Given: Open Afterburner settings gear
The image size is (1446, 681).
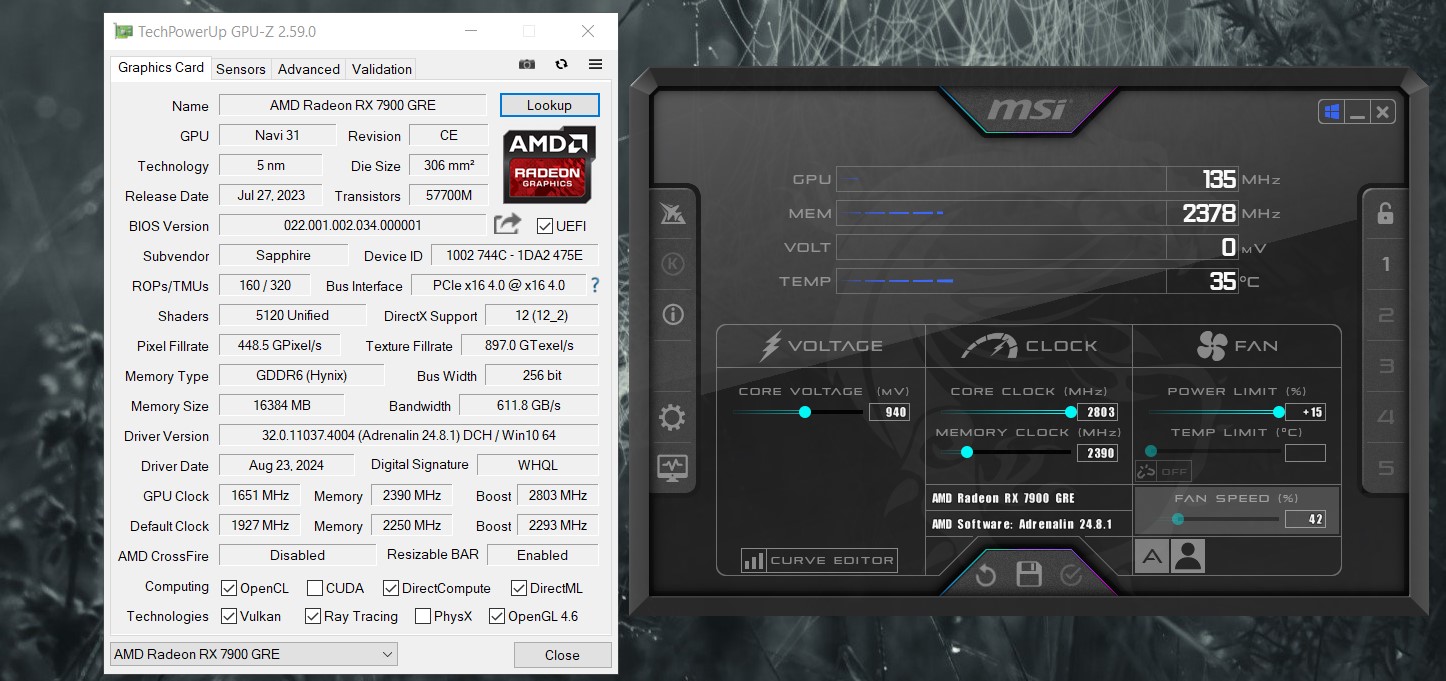Looking at the screenshot, I should tap(673, 417).
